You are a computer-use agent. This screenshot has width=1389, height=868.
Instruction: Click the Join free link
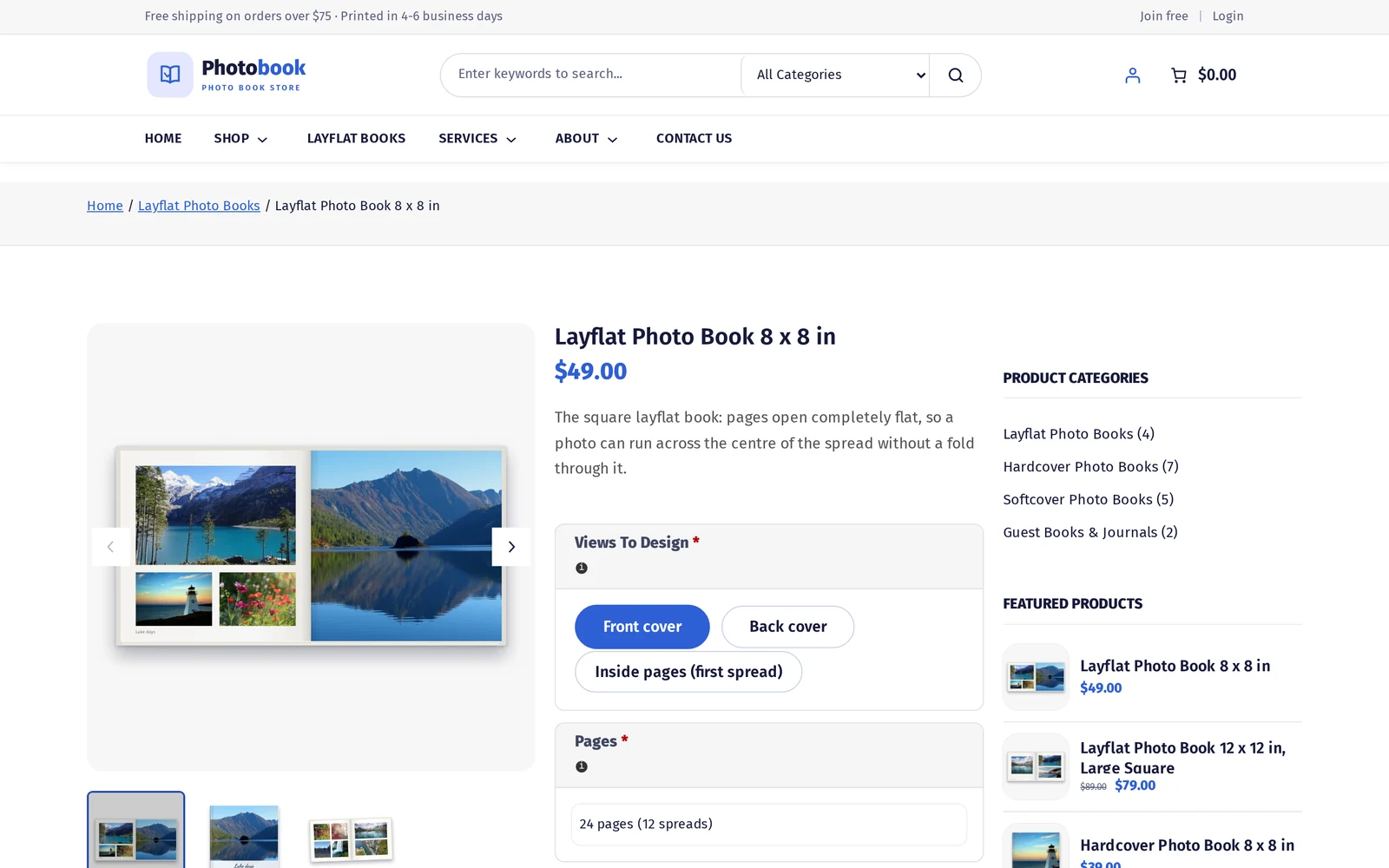[x=1164, y=16]
